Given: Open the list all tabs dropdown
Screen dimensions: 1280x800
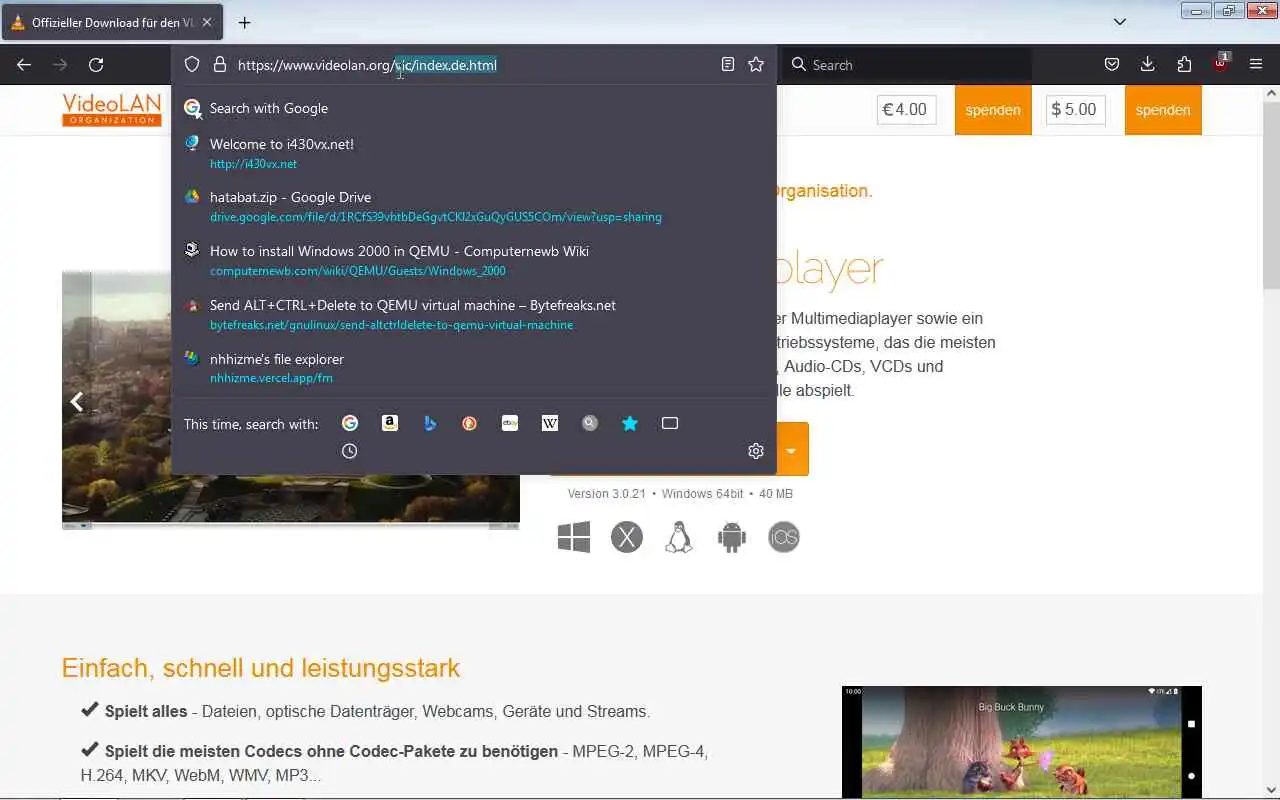Looking at the screenshot, I should click(x=1120, y=22).
